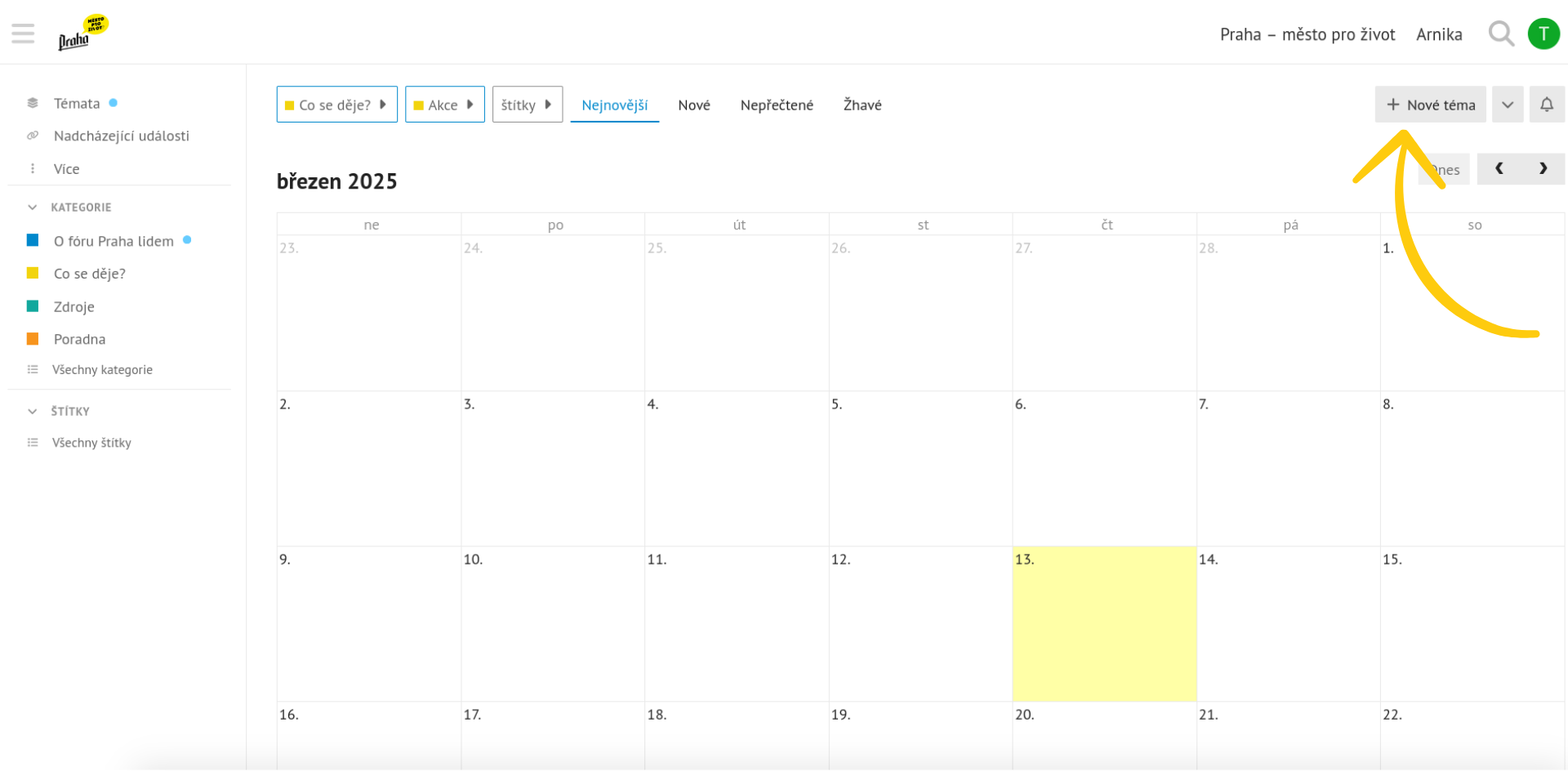Open the 'Co se děje?' category dropdown
This screenshot has height=776, width=1568.
(x=336, y=105)
